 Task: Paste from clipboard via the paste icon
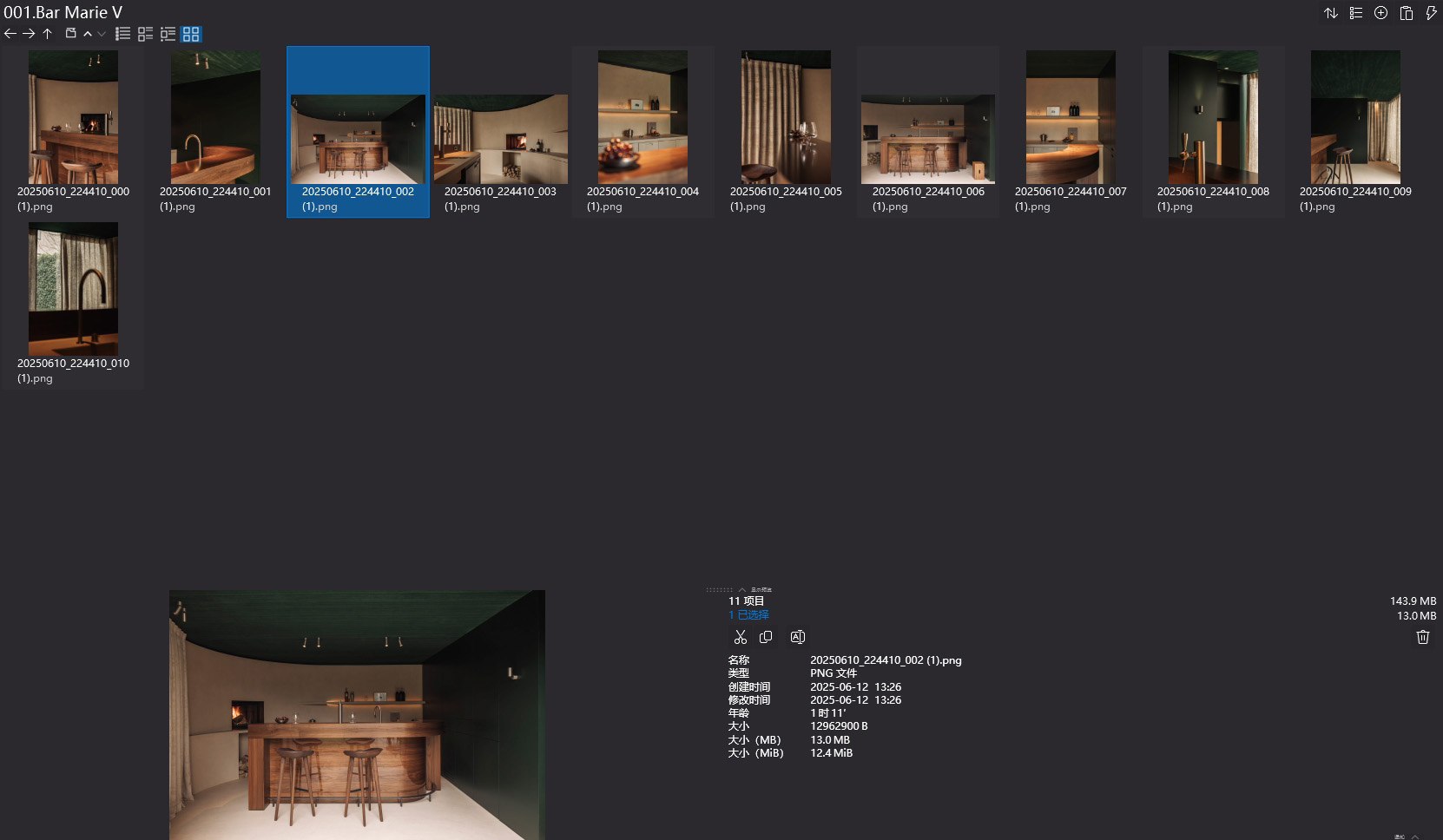tap(1406, 13)
